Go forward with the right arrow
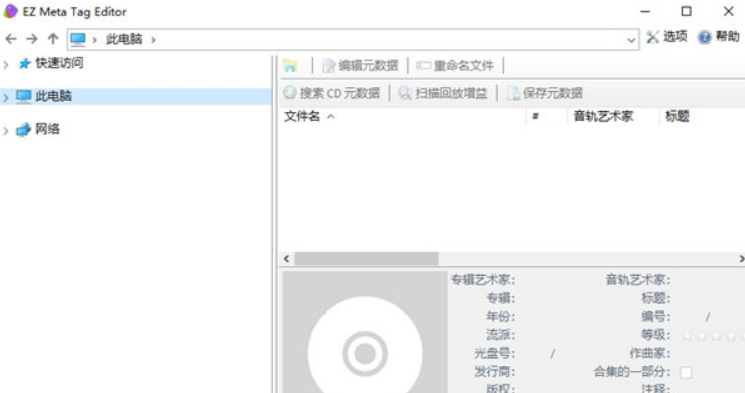The height and width of the screenshot is (393, 745). click(32, 39)
